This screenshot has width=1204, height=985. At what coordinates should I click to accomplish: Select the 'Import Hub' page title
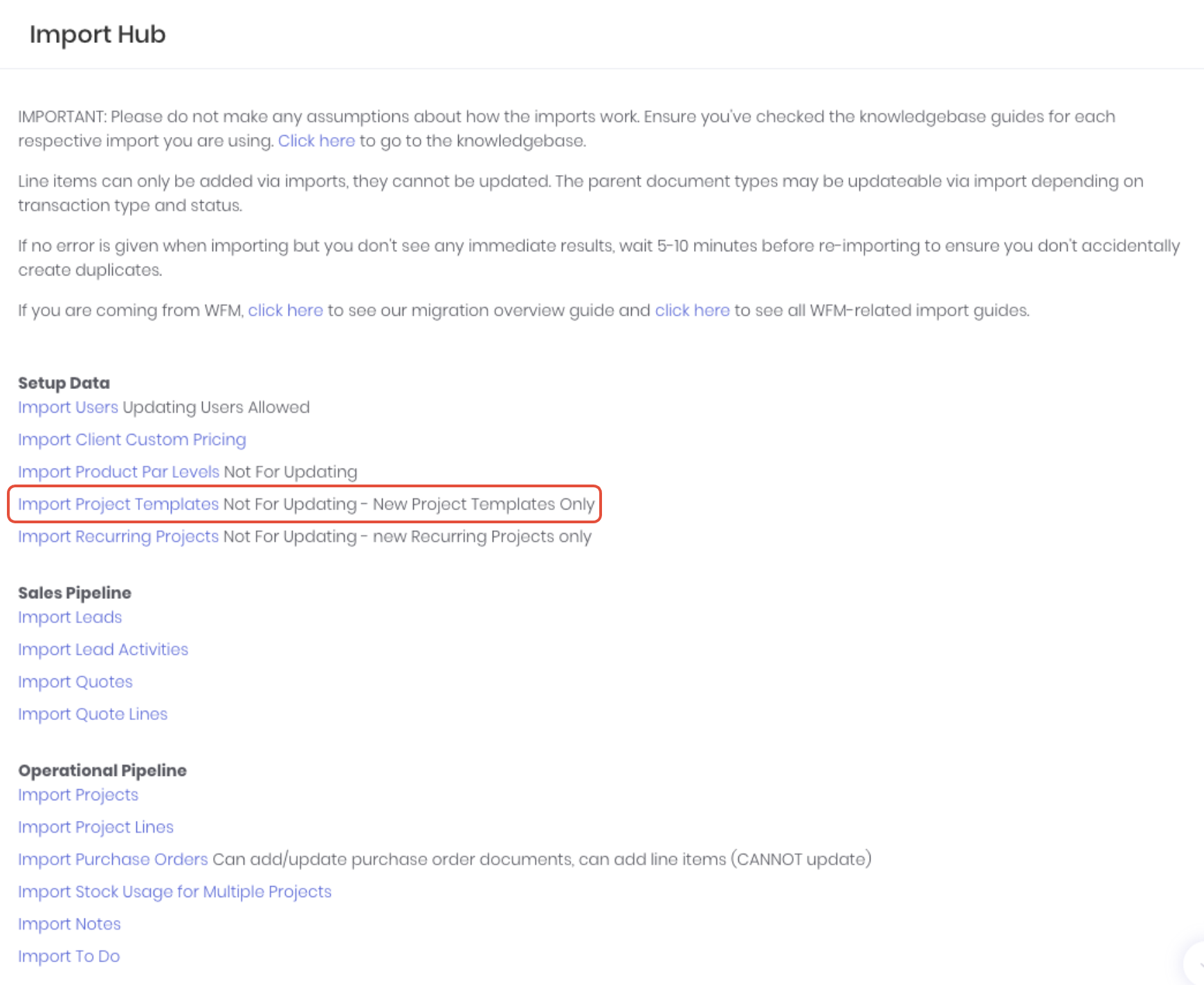(98, 34)
